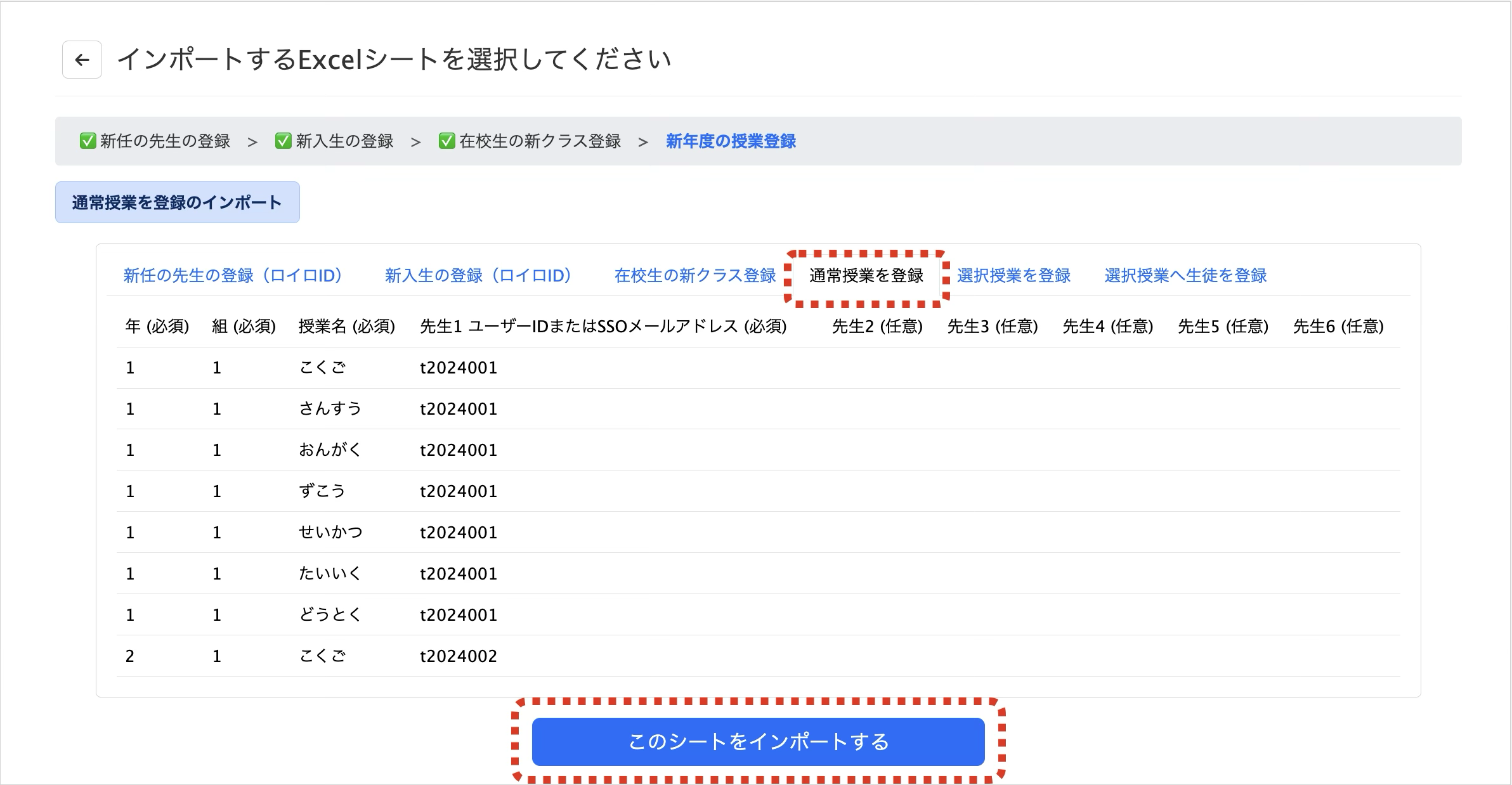The image size is (1512, 785).
Task: Click 新任の先生の登録 breadcrumb step
Action: (x=165, y=141)
